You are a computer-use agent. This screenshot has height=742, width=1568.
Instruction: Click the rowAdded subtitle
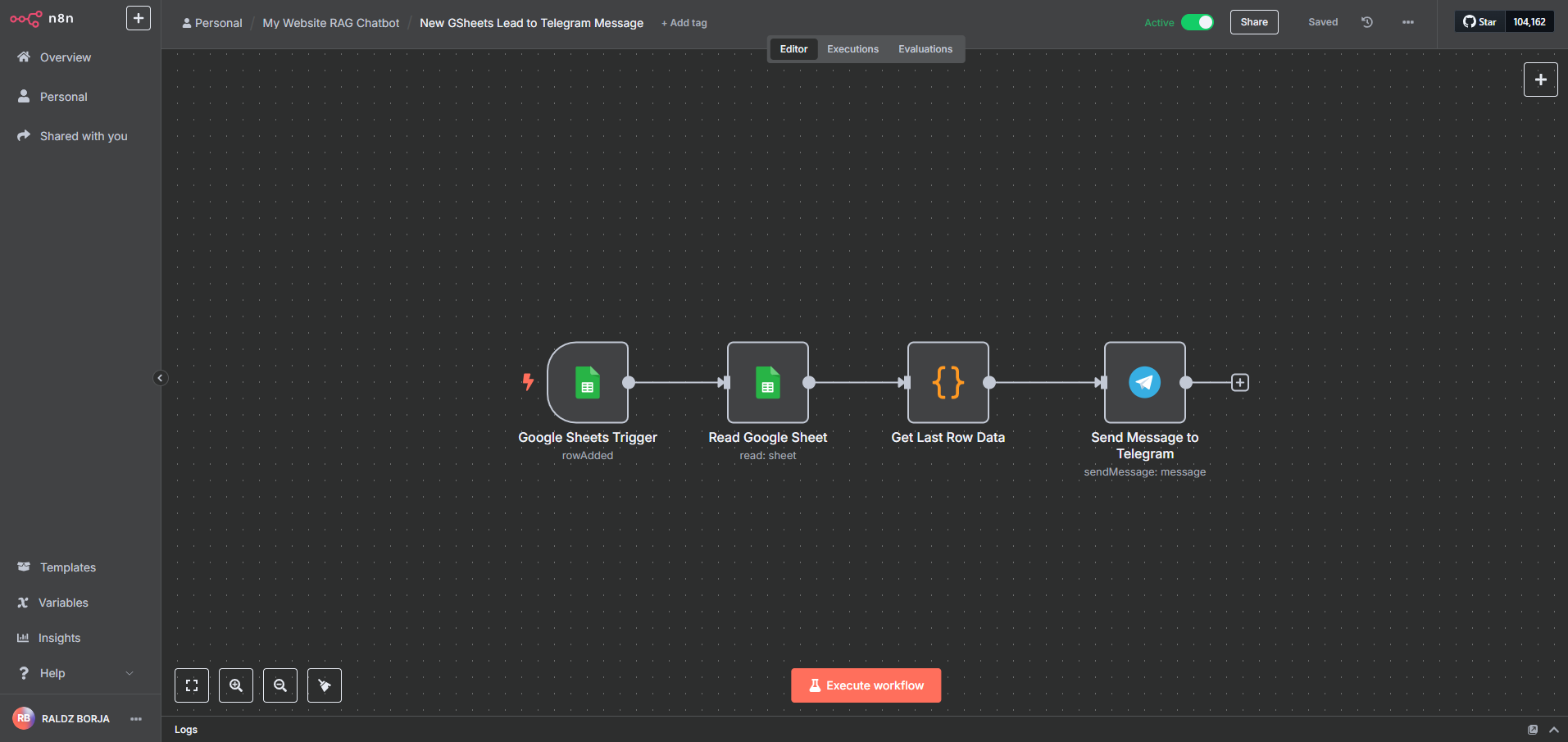pos(588,456)
